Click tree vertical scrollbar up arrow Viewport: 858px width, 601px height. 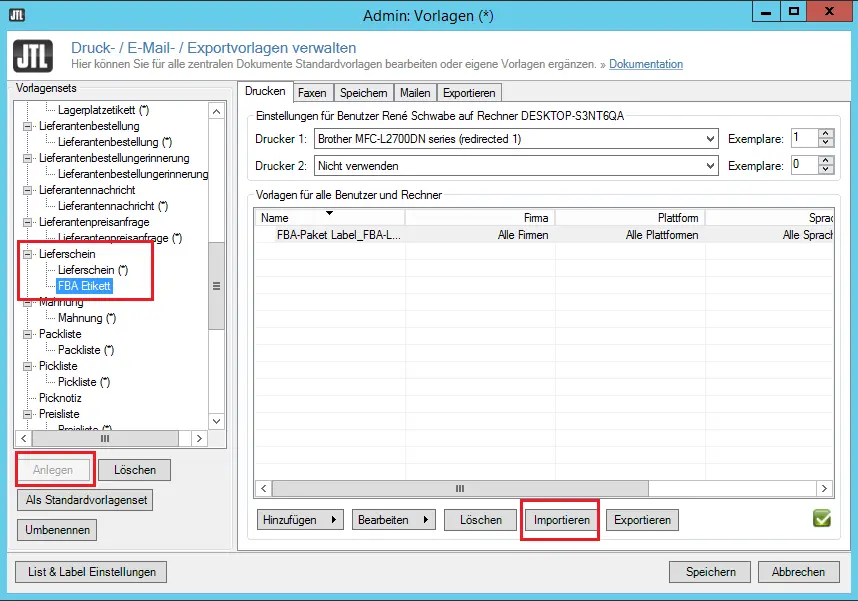217,112
